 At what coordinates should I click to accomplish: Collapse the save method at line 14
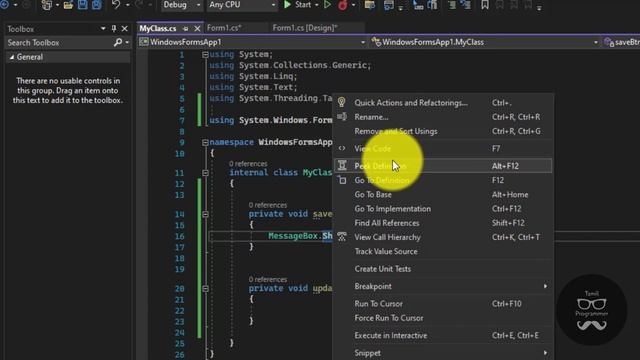tap(205, 214)
